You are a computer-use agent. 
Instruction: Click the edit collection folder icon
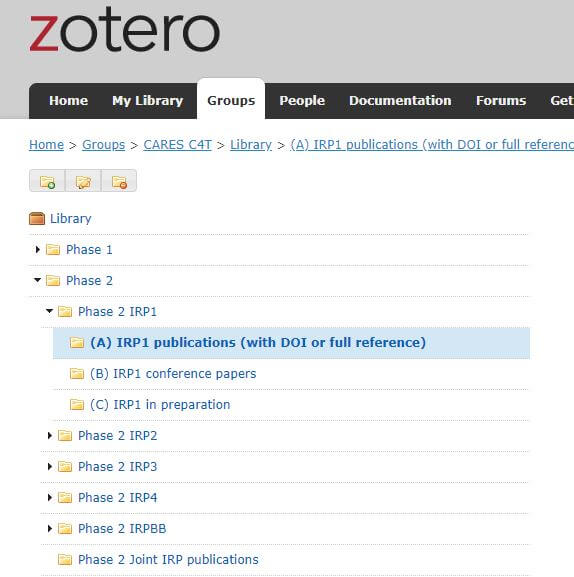83,181
